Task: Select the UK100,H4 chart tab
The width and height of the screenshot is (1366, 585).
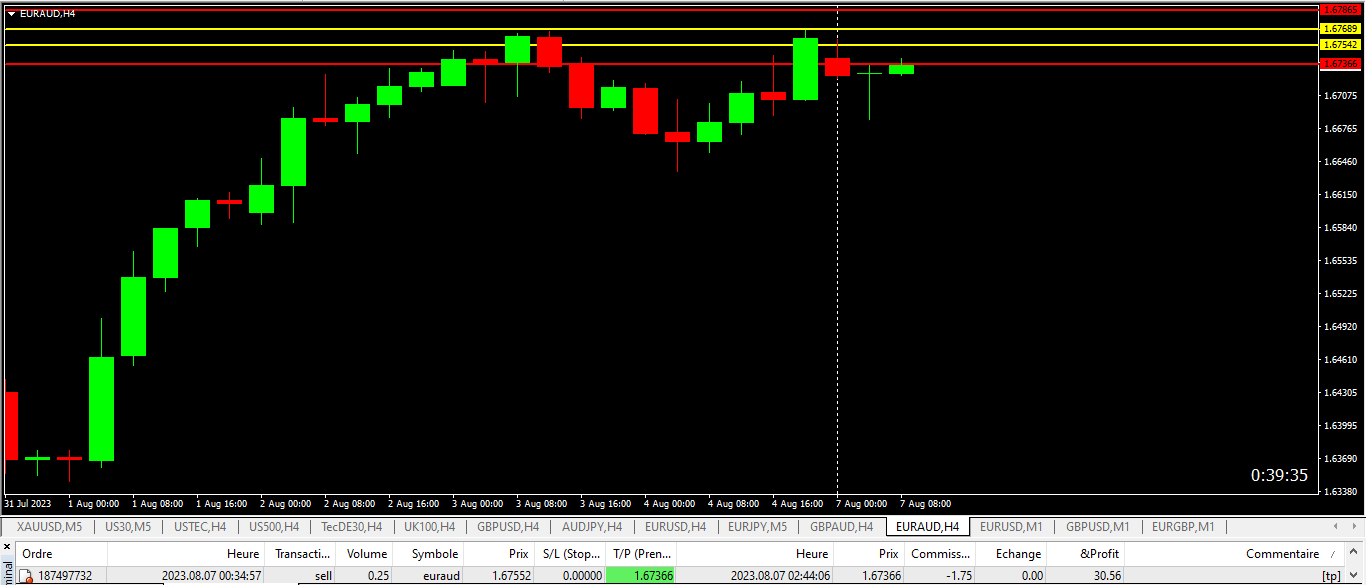Action: 430,527
